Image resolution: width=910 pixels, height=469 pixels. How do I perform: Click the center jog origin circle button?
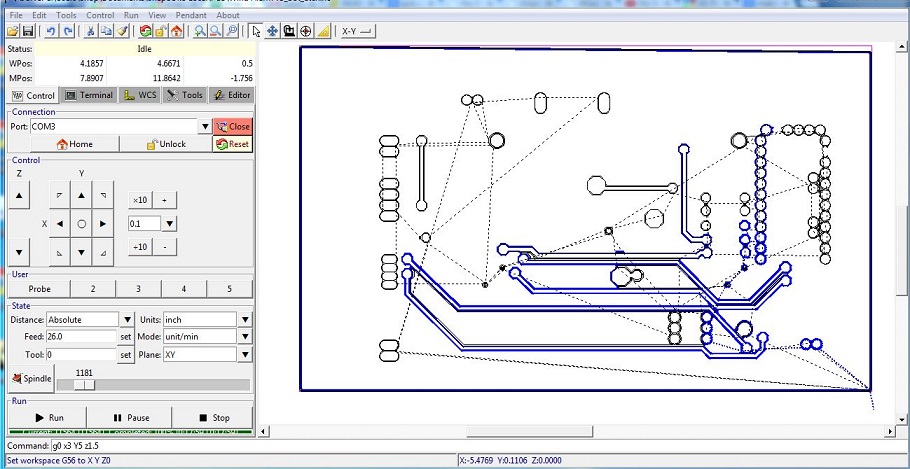tap(82, 223)
